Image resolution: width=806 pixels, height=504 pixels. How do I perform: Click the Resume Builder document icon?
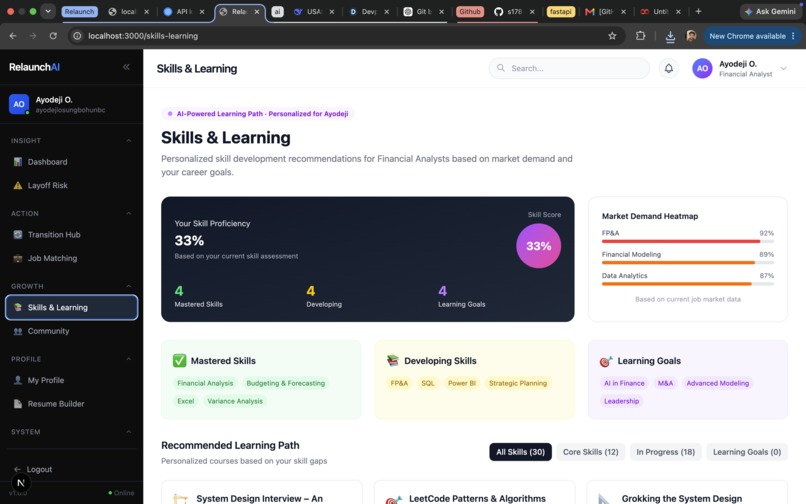pyautogui.click(x=17, y=404)
